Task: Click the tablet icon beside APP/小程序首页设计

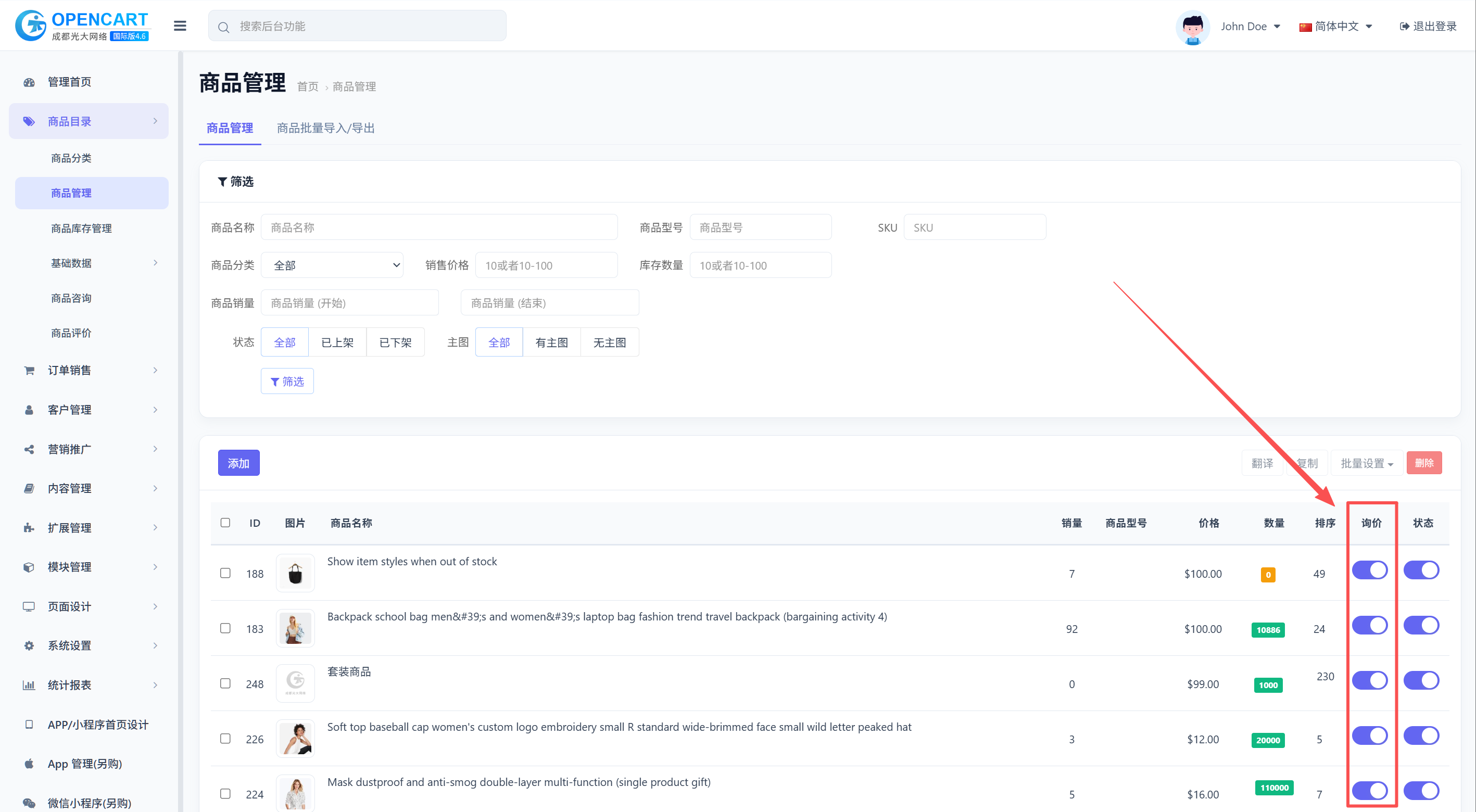Action: click(29, 725)
